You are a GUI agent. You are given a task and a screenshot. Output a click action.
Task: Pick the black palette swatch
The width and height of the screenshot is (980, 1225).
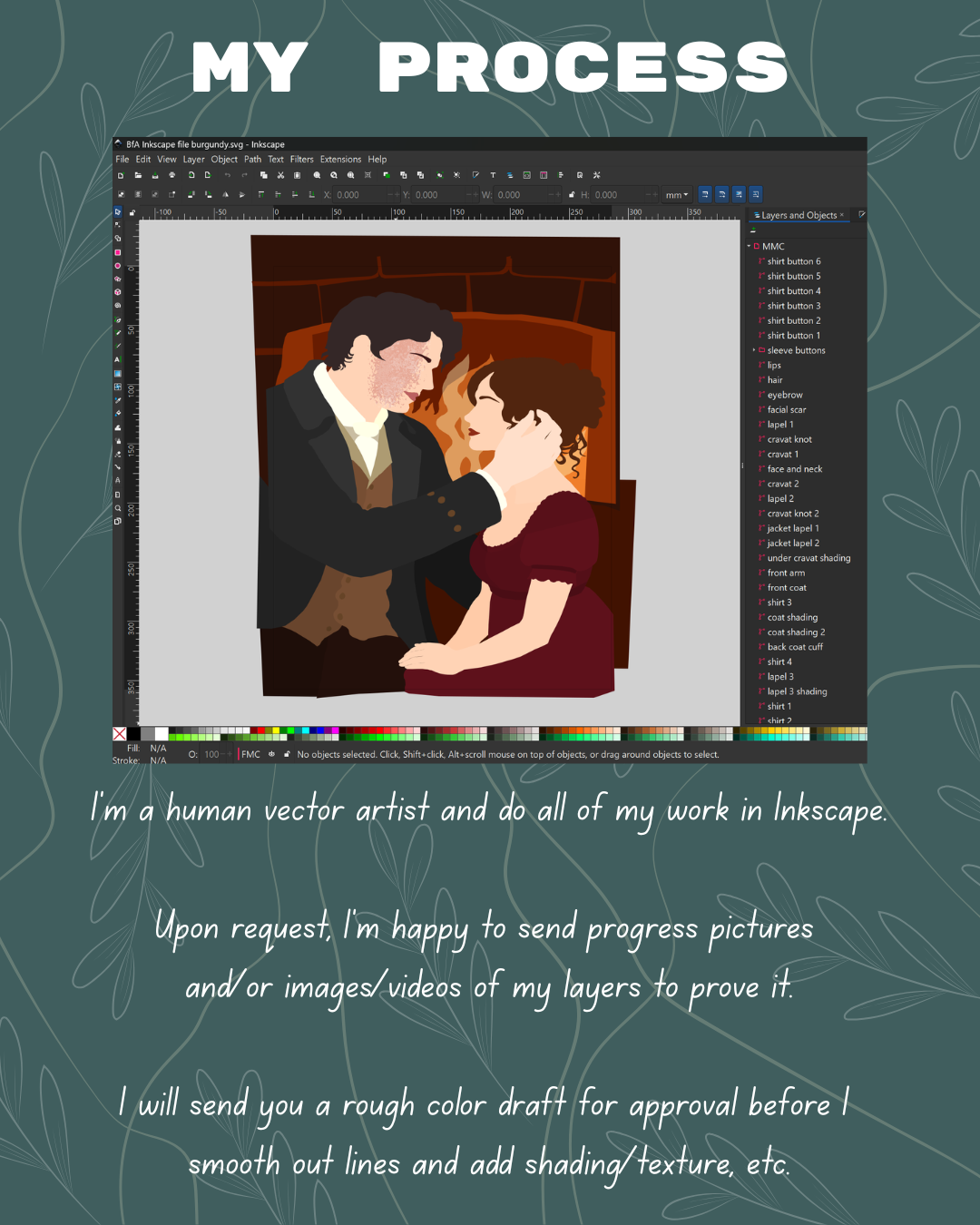[x=133, y=734]
